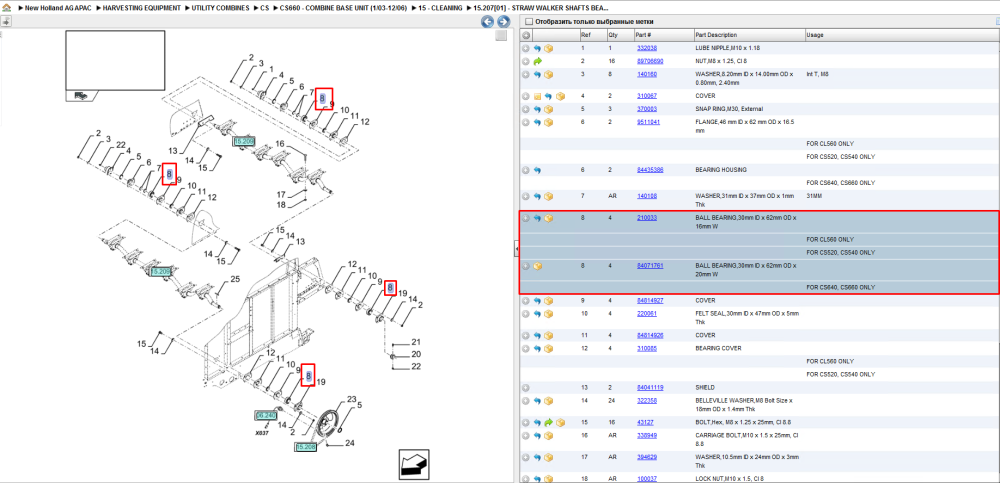Click the green arrow icon in NUT M8 row
Screen dimensions: 1000x483
tap(537, 62)
